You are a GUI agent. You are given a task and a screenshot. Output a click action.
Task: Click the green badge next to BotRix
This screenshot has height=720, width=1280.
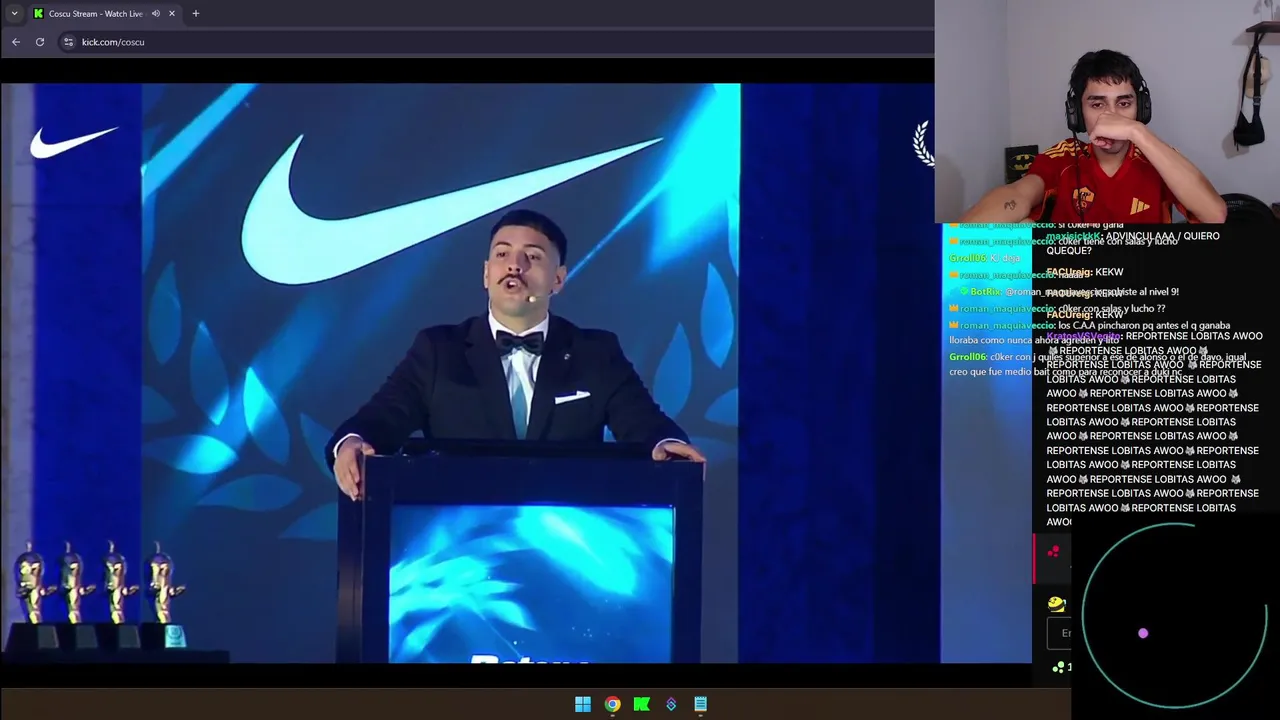963,292
